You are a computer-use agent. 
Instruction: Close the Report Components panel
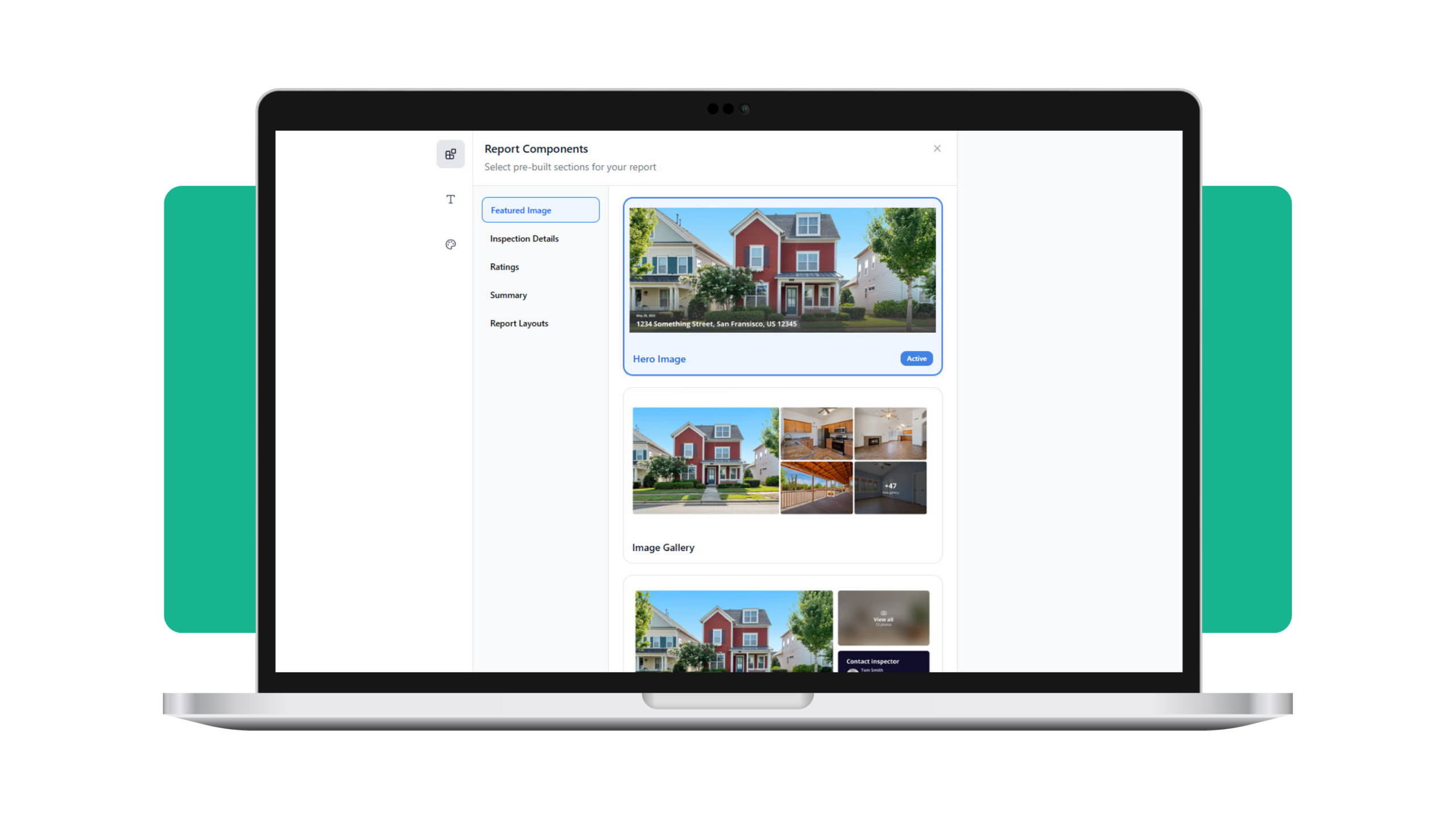click(x=937, y=148)
